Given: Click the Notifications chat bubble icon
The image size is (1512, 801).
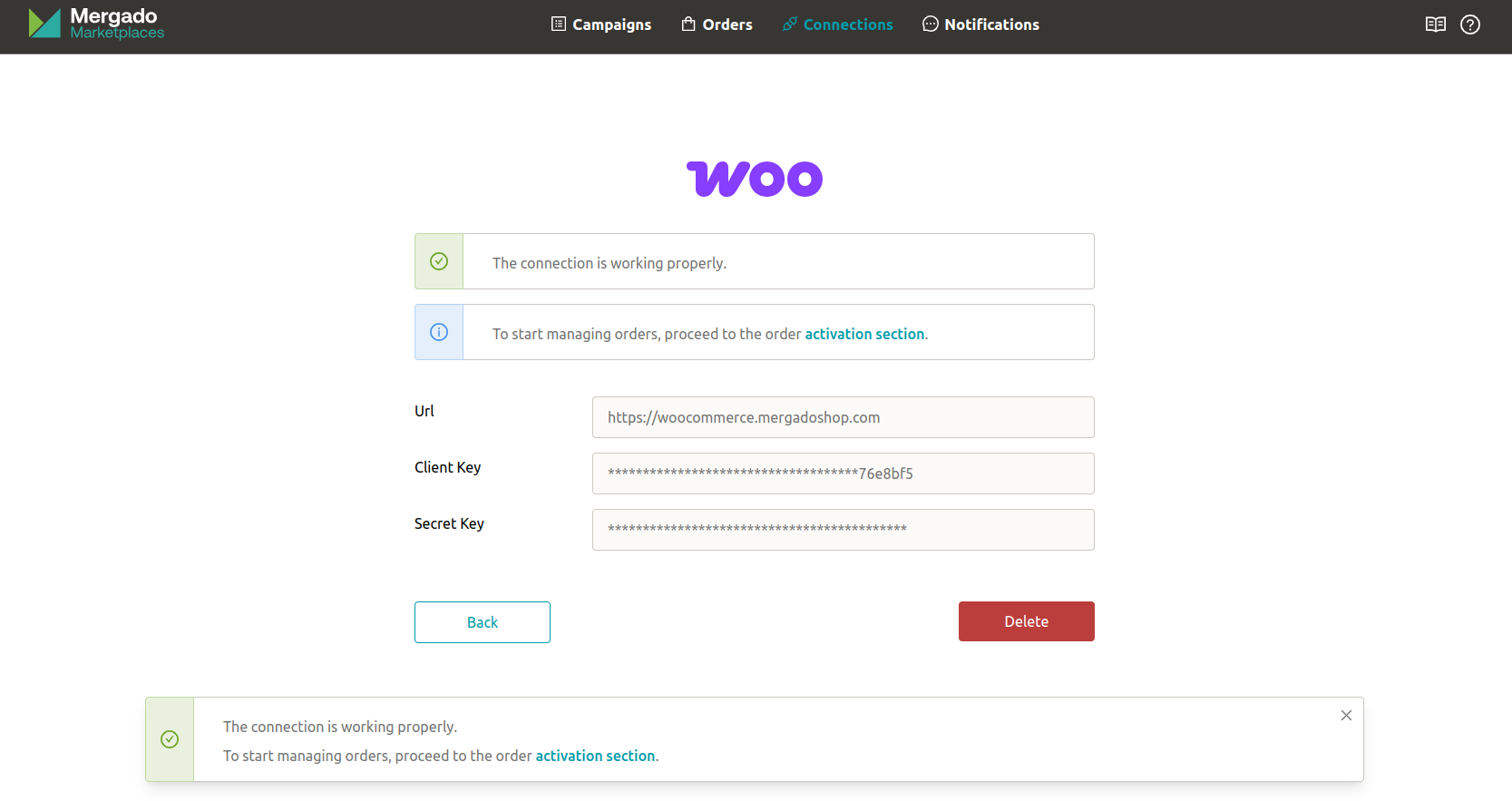Looking at the screenshot, I should click(x=930, y=24).
